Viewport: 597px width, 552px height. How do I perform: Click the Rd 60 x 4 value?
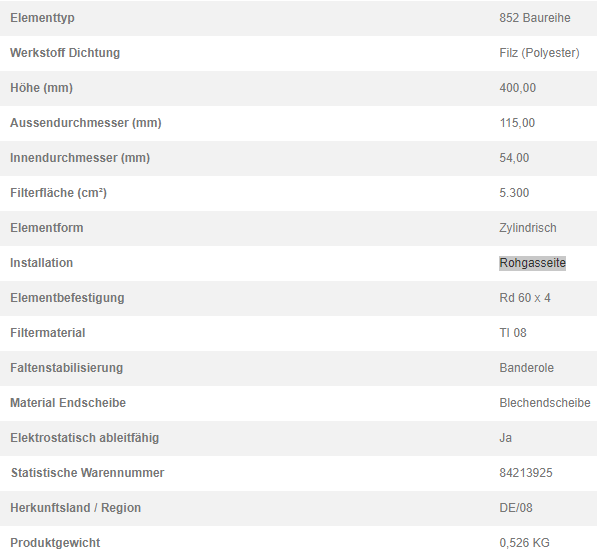tap(525, 298)
